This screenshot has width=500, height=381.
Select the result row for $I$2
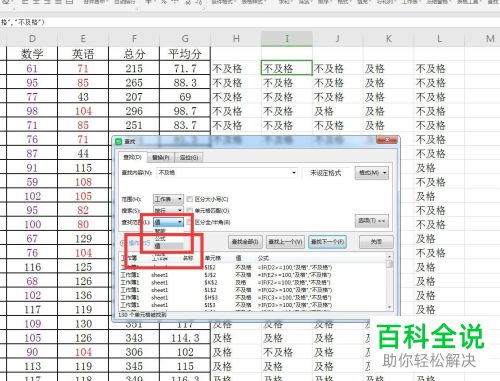(252, 267)
